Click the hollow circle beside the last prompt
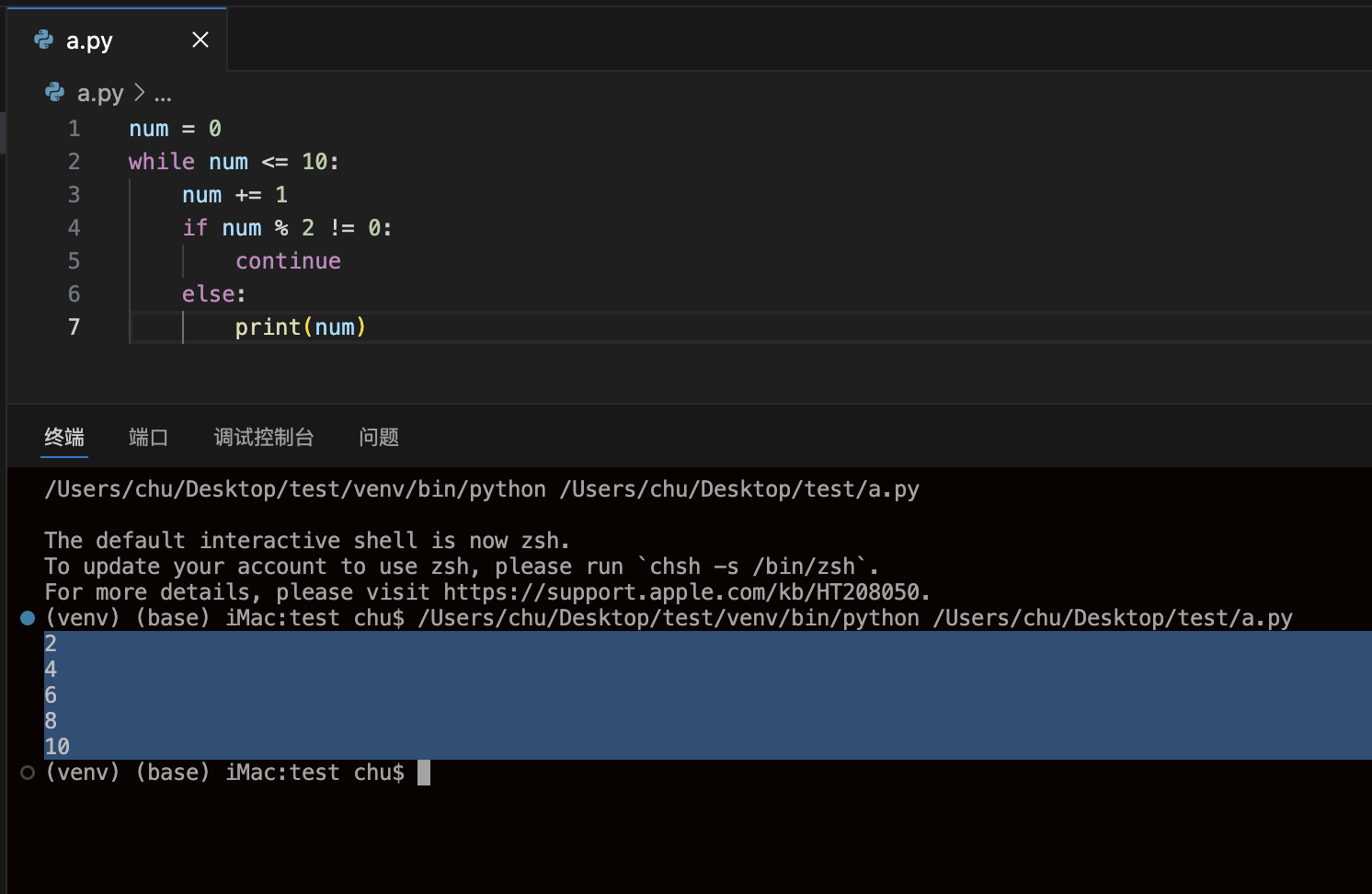 tap(28, 773)
